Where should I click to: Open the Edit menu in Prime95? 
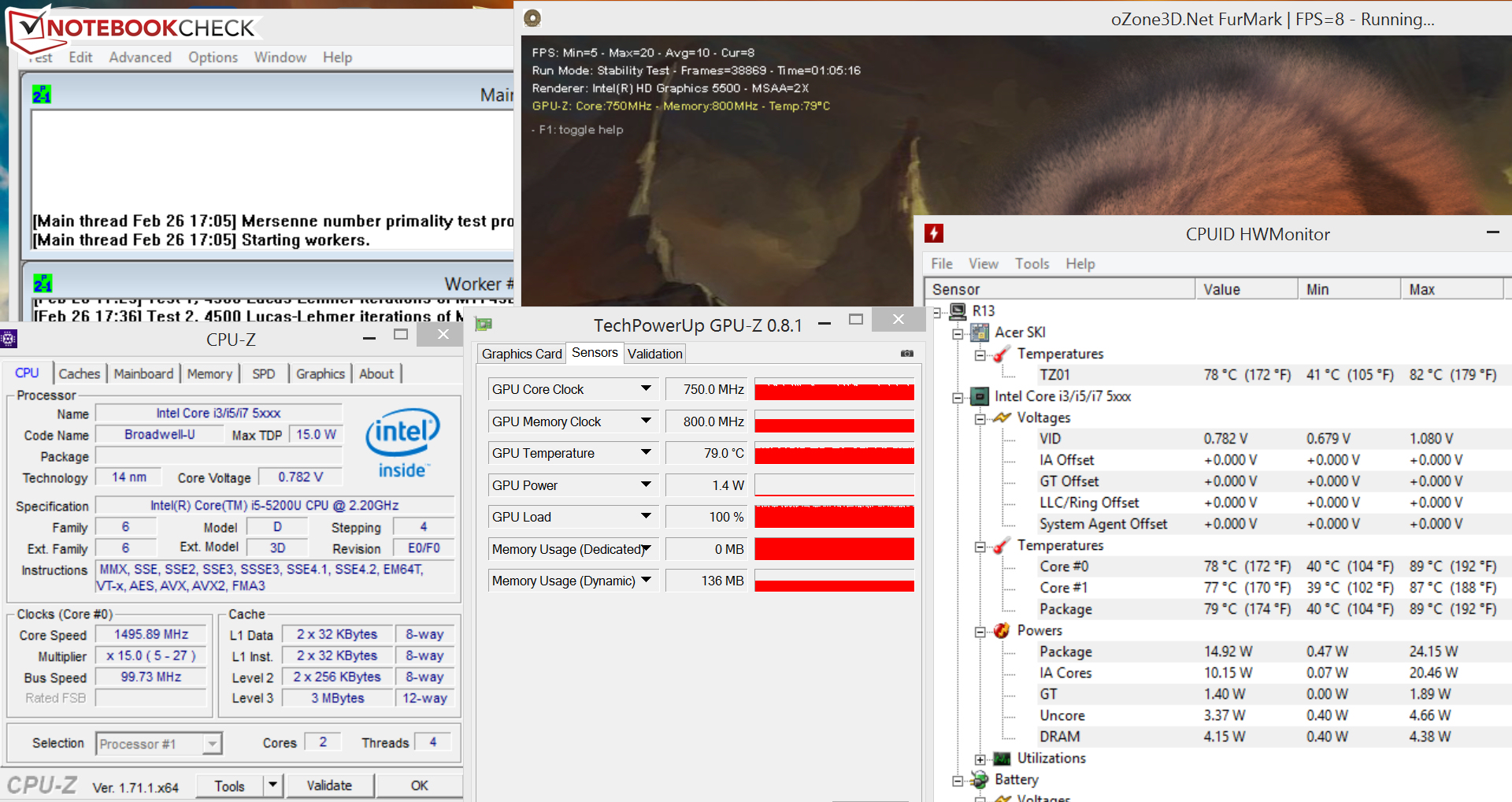coord(80,58)
